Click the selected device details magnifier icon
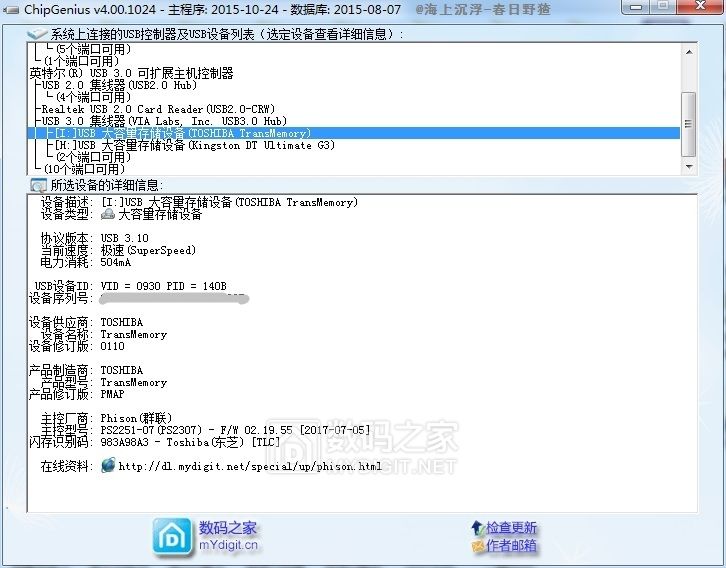 coord(38,185)
